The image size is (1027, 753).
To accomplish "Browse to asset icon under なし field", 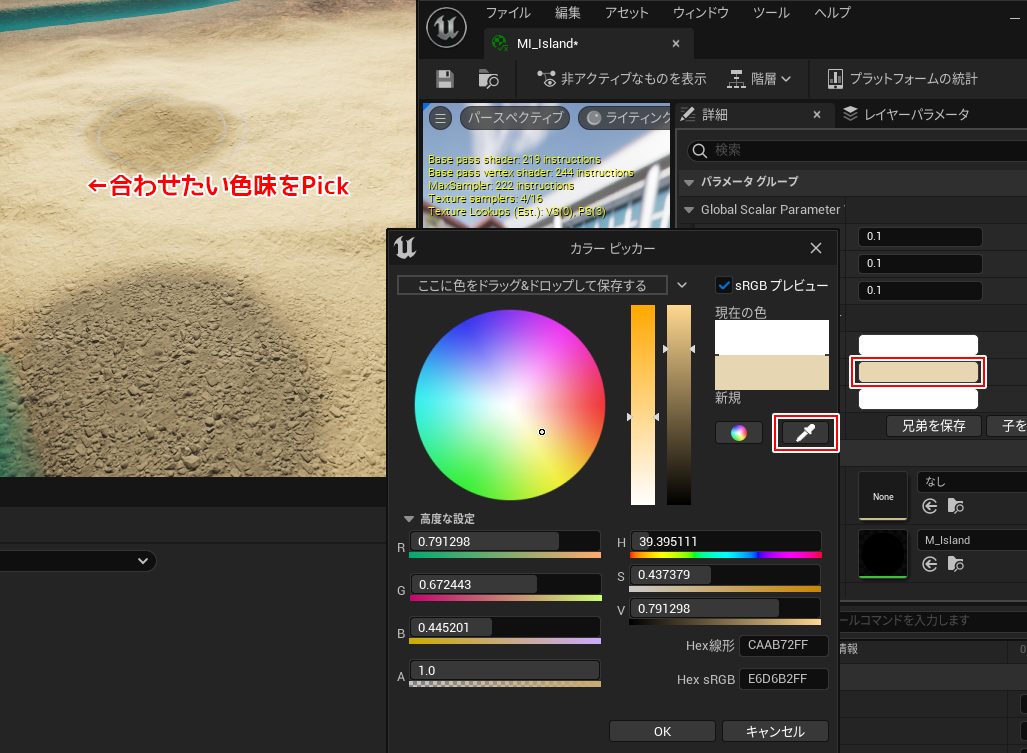I will pyautogui.click(x=956, y=506).
